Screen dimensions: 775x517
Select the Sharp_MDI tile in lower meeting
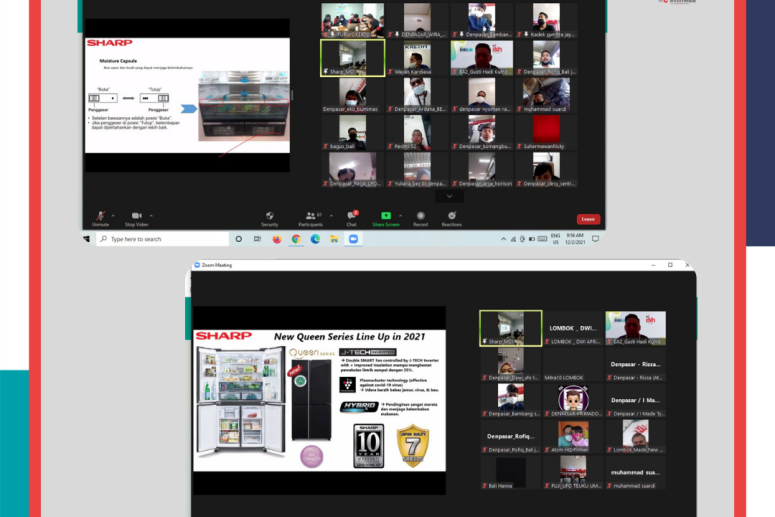coord(511,328)
